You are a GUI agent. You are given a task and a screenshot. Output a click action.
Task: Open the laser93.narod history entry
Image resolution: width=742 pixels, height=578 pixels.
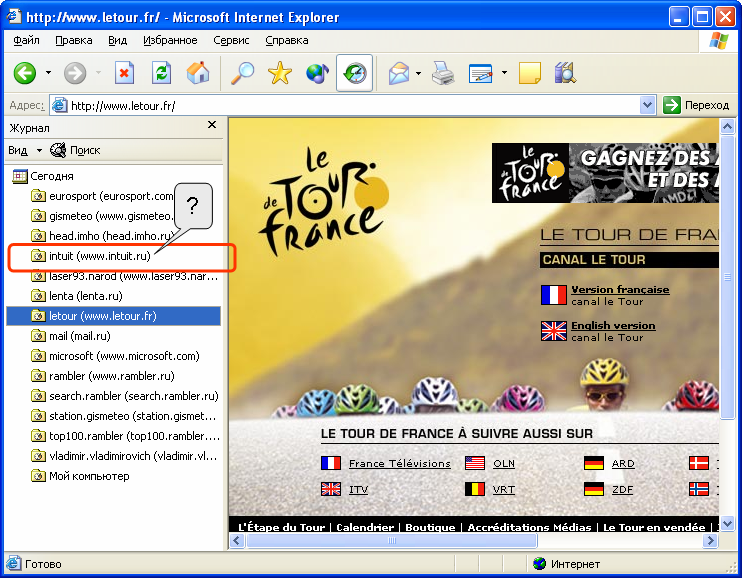pos(124,276)
